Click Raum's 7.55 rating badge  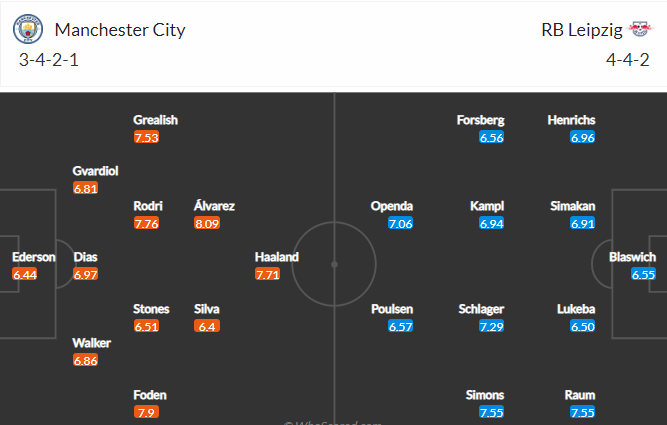coord(582,412)
